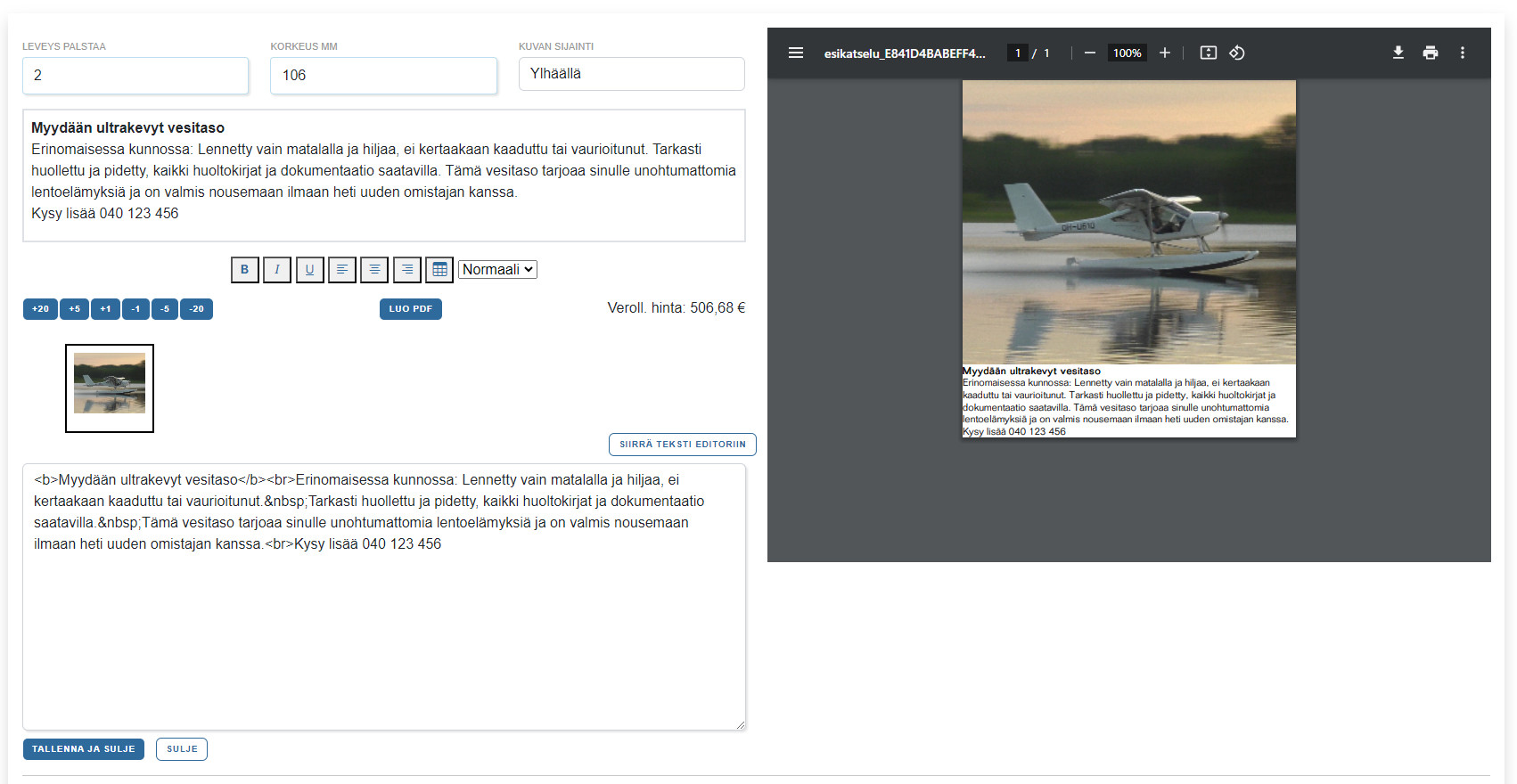Viewport: 1517px width, 784px height.
Task: Click the Veroll. hinta: 506,68 € text
Action: [676, 308]
